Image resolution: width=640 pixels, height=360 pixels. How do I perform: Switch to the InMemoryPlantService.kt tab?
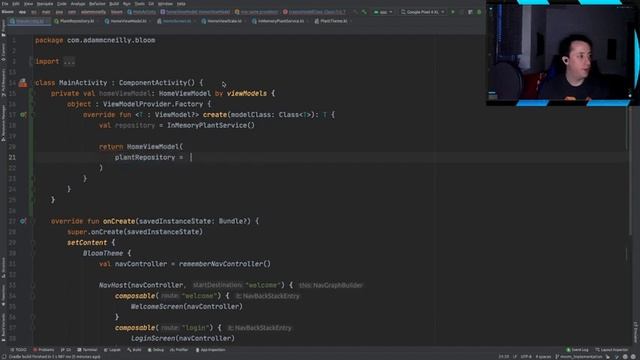[x=280, y=21]
